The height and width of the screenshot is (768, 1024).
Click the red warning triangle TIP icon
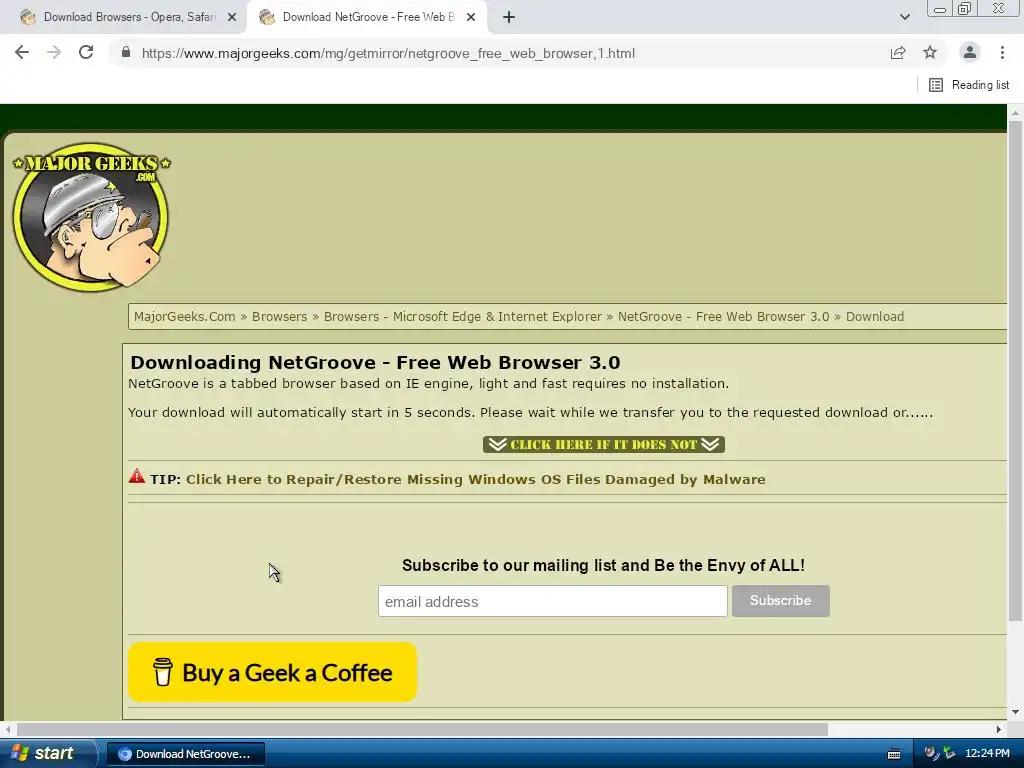[136, 476]
